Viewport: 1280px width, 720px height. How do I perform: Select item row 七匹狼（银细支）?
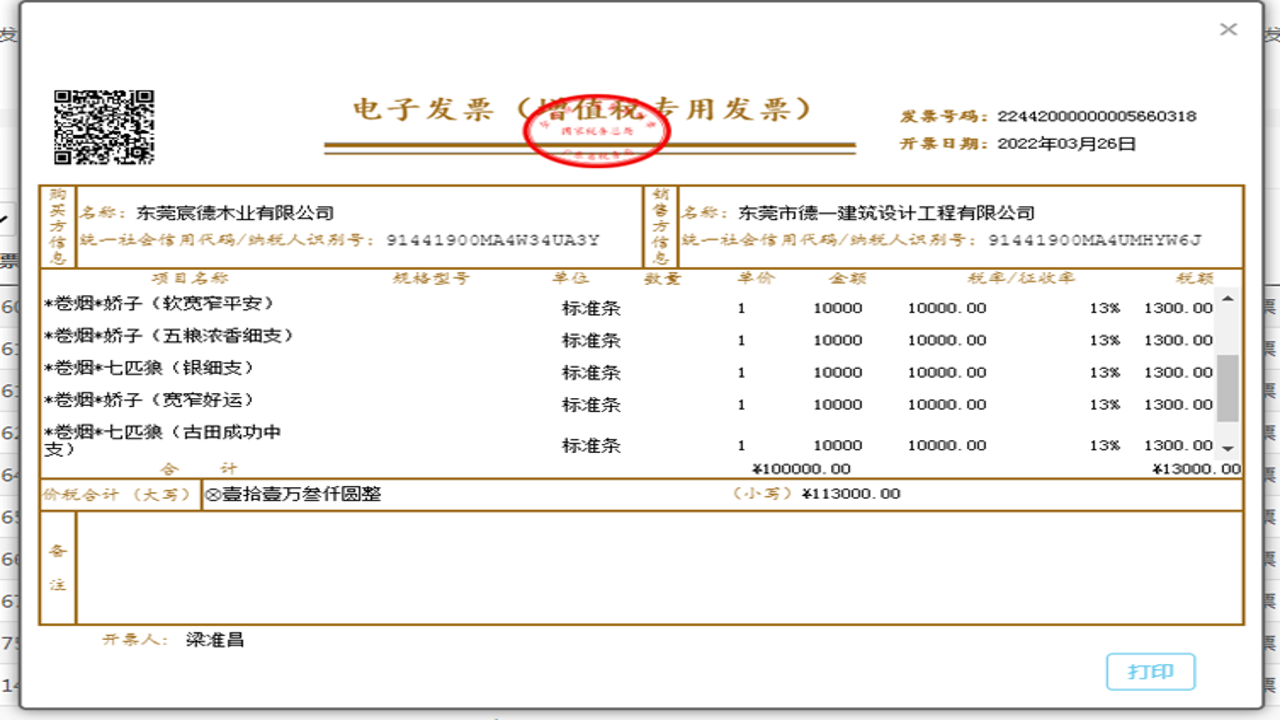(628, 371)
